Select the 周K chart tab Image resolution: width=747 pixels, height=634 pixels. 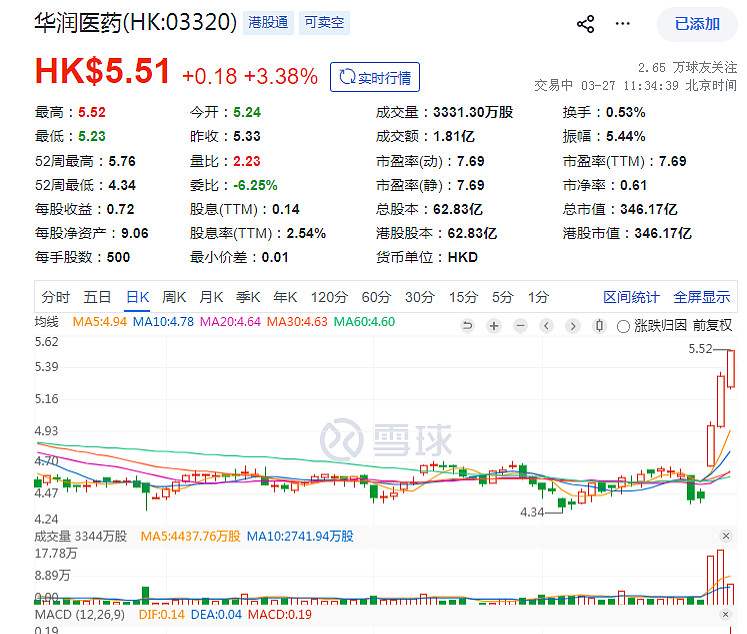pyautogui.click(x=174, y=297)
